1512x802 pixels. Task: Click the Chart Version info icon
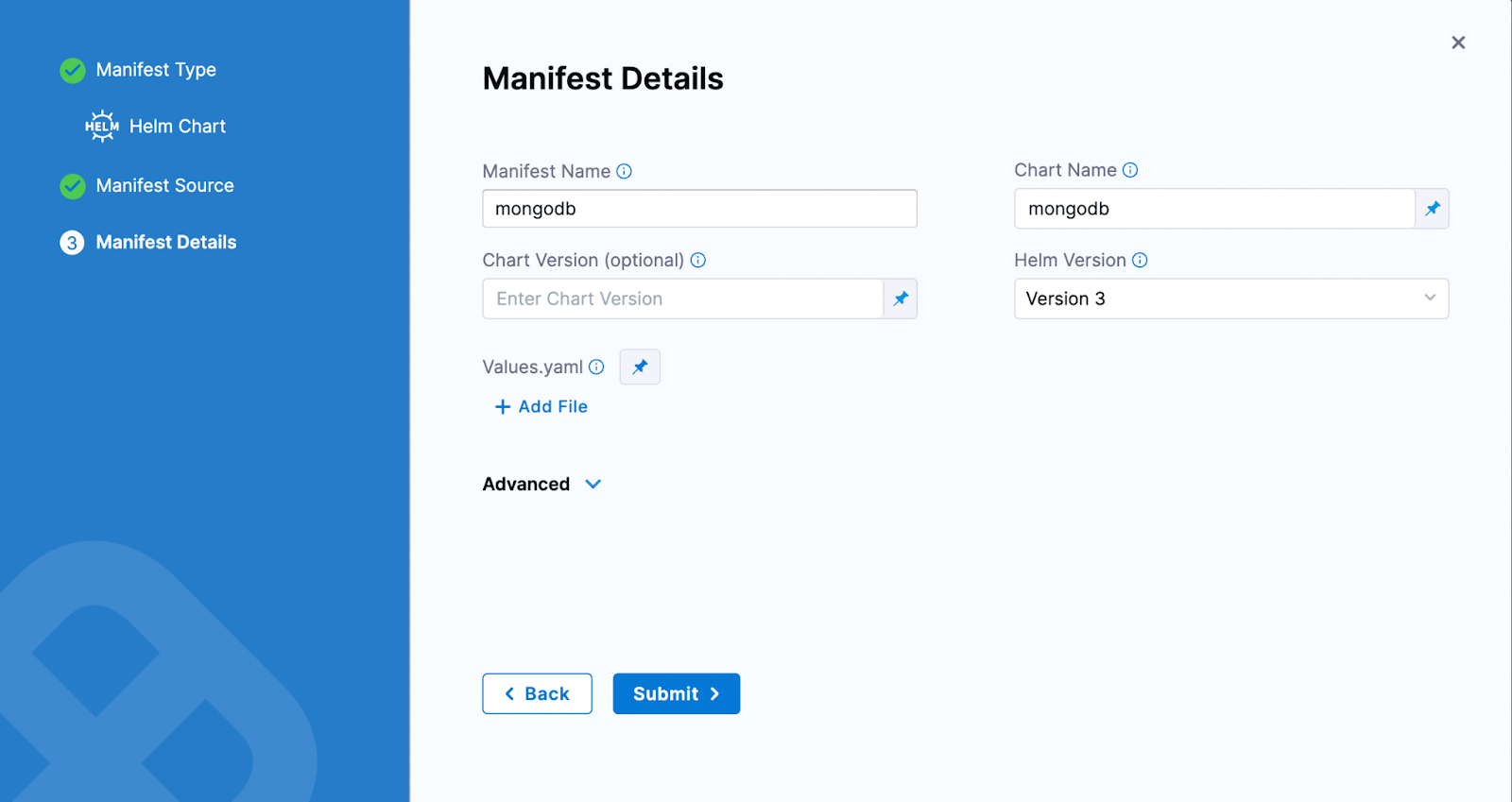pyautogui.click(x=698, y=260)
